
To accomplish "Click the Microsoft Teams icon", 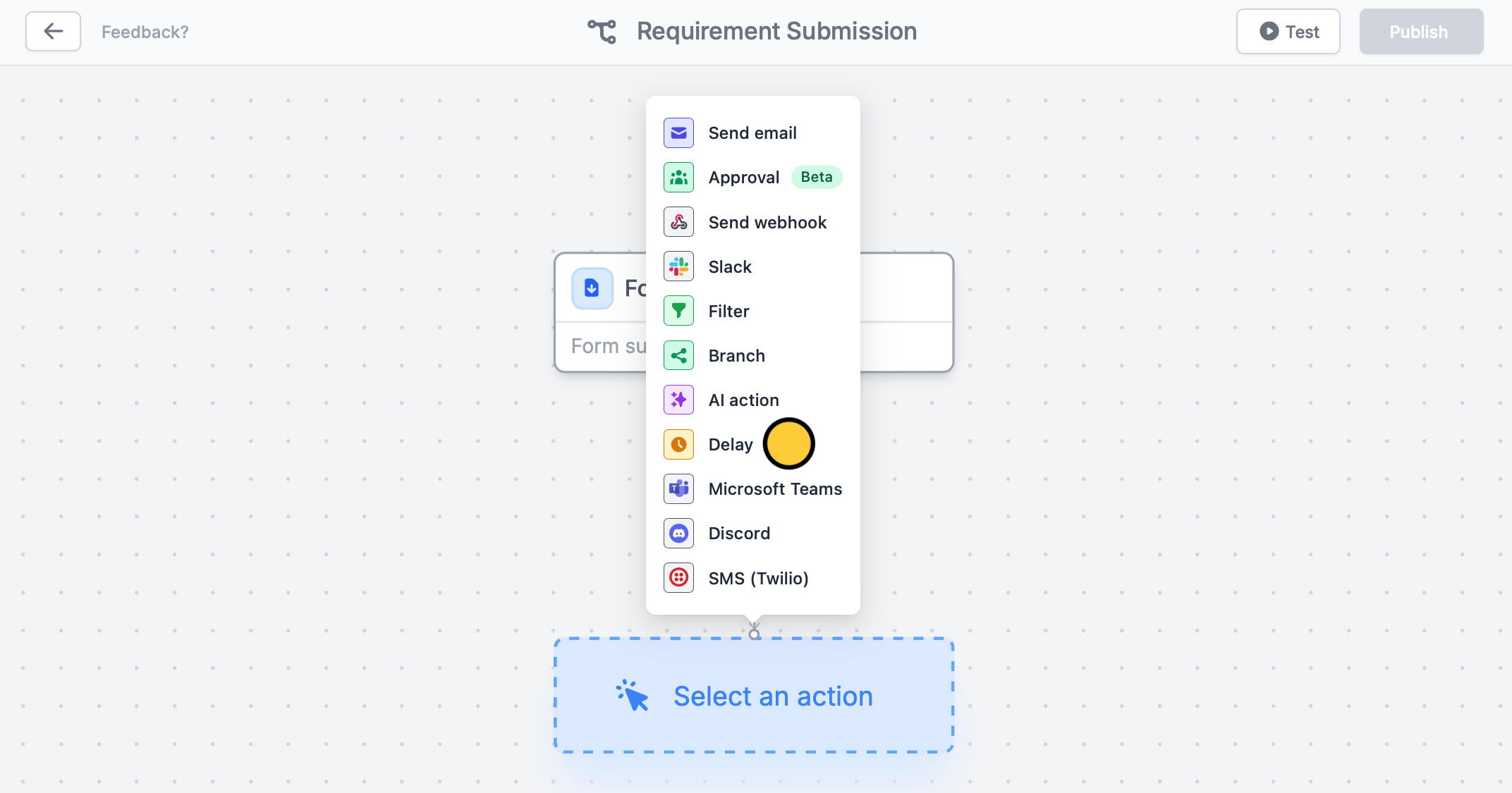I will click(x=678, y=488).
